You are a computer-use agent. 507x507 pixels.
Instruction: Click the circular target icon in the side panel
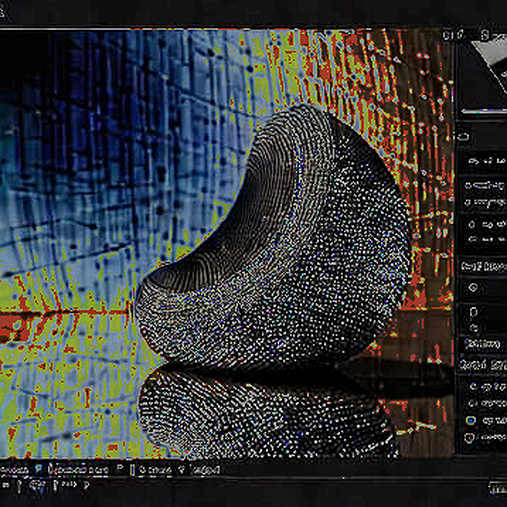pyautogui.click(x=473, y=287)
